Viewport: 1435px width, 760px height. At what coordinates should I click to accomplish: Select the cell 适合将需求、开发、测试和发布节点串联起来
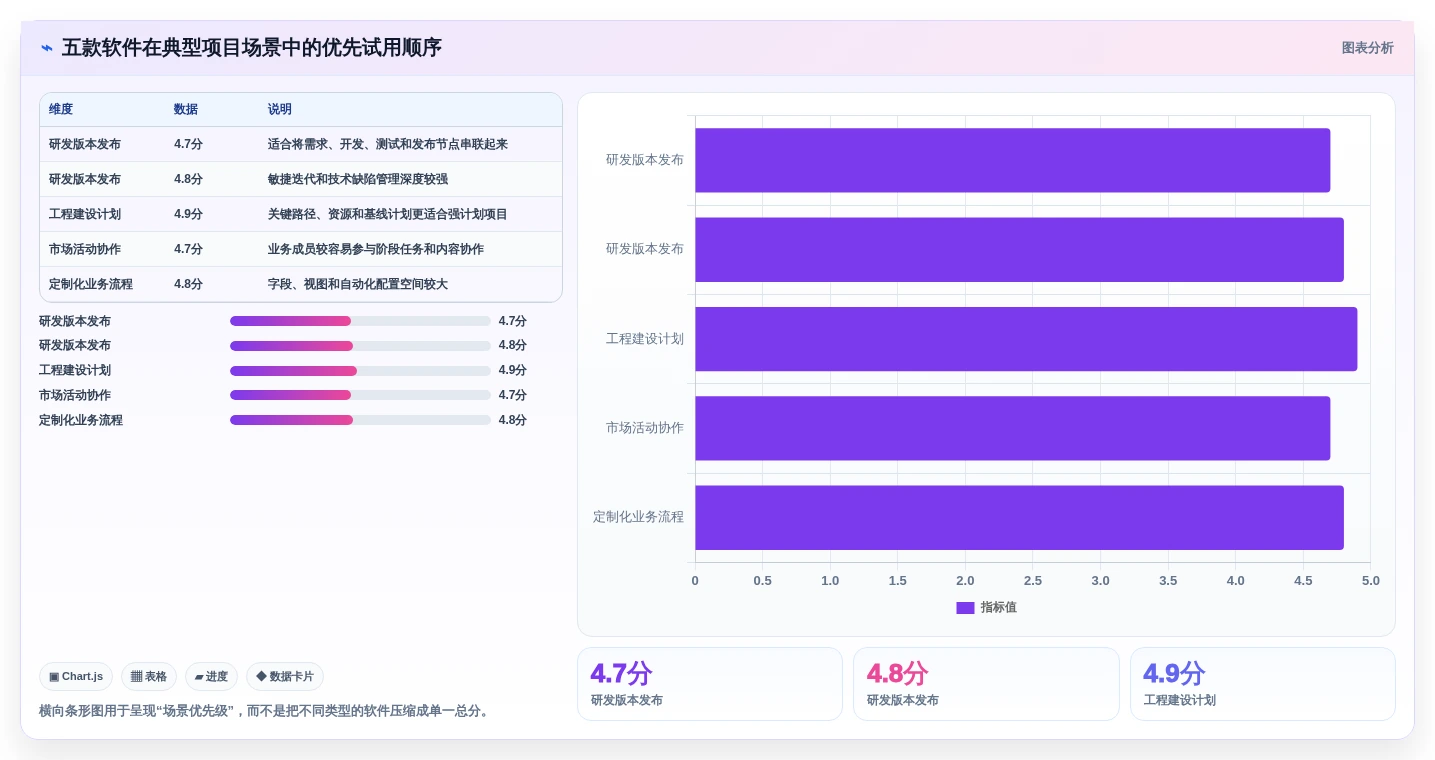tap(388, 144)
